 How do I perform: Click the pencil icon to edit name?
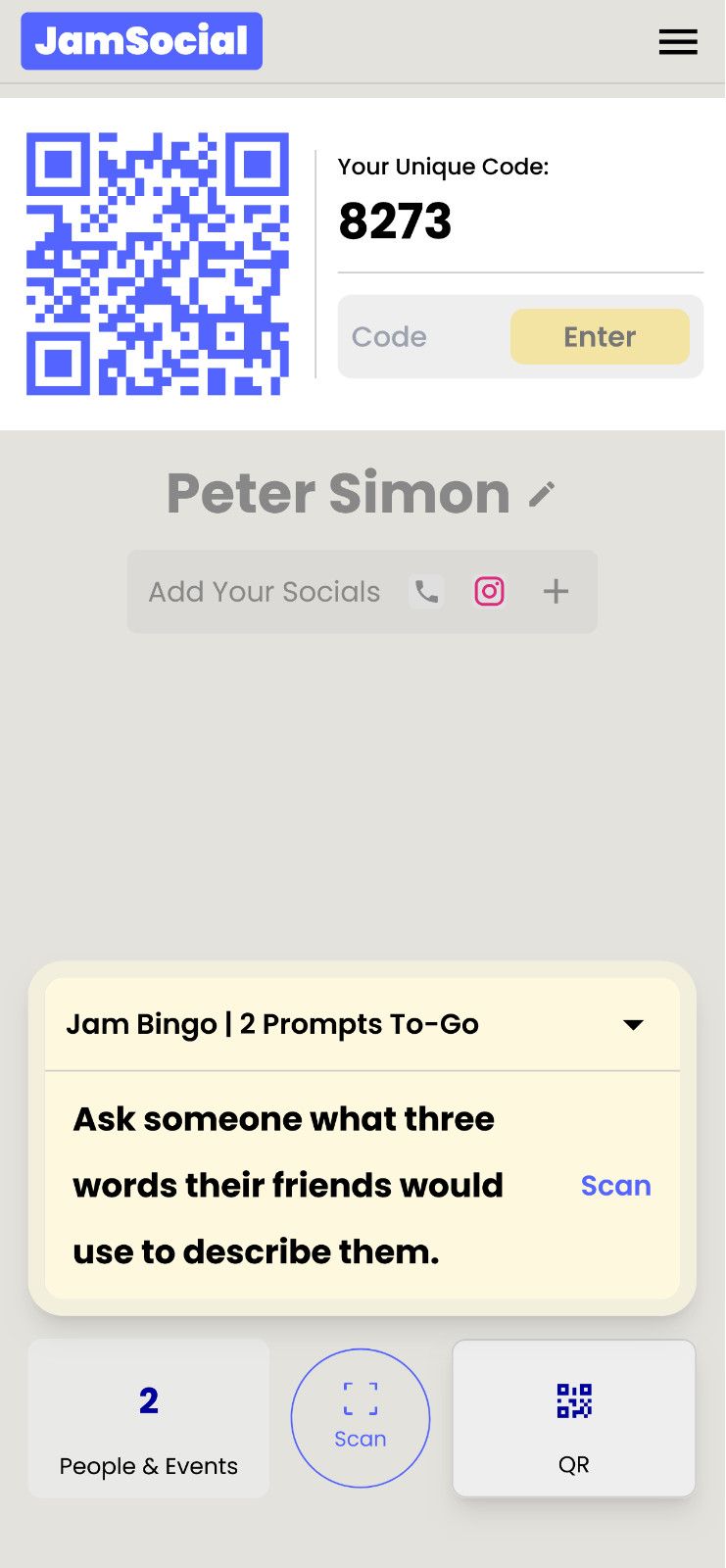point(542,494)
